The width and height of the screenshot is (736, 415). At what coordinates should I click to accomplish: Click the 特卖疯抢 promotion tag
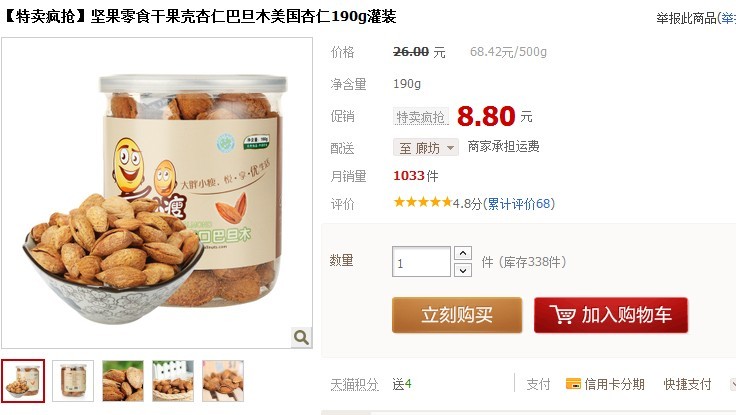[421, 117]
